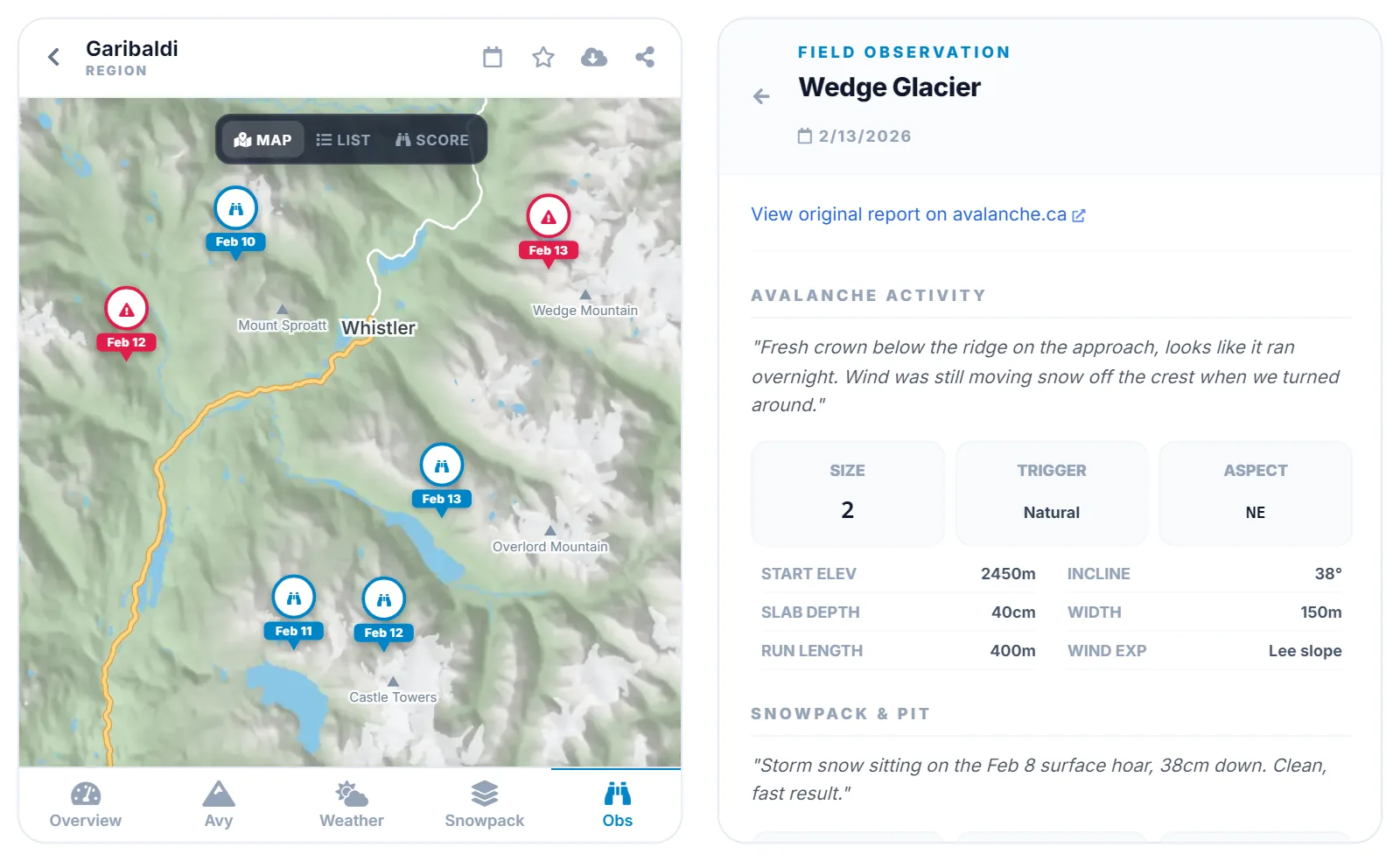Select the Obs tab
The image size is (1400, 861).
coord(618,805)
